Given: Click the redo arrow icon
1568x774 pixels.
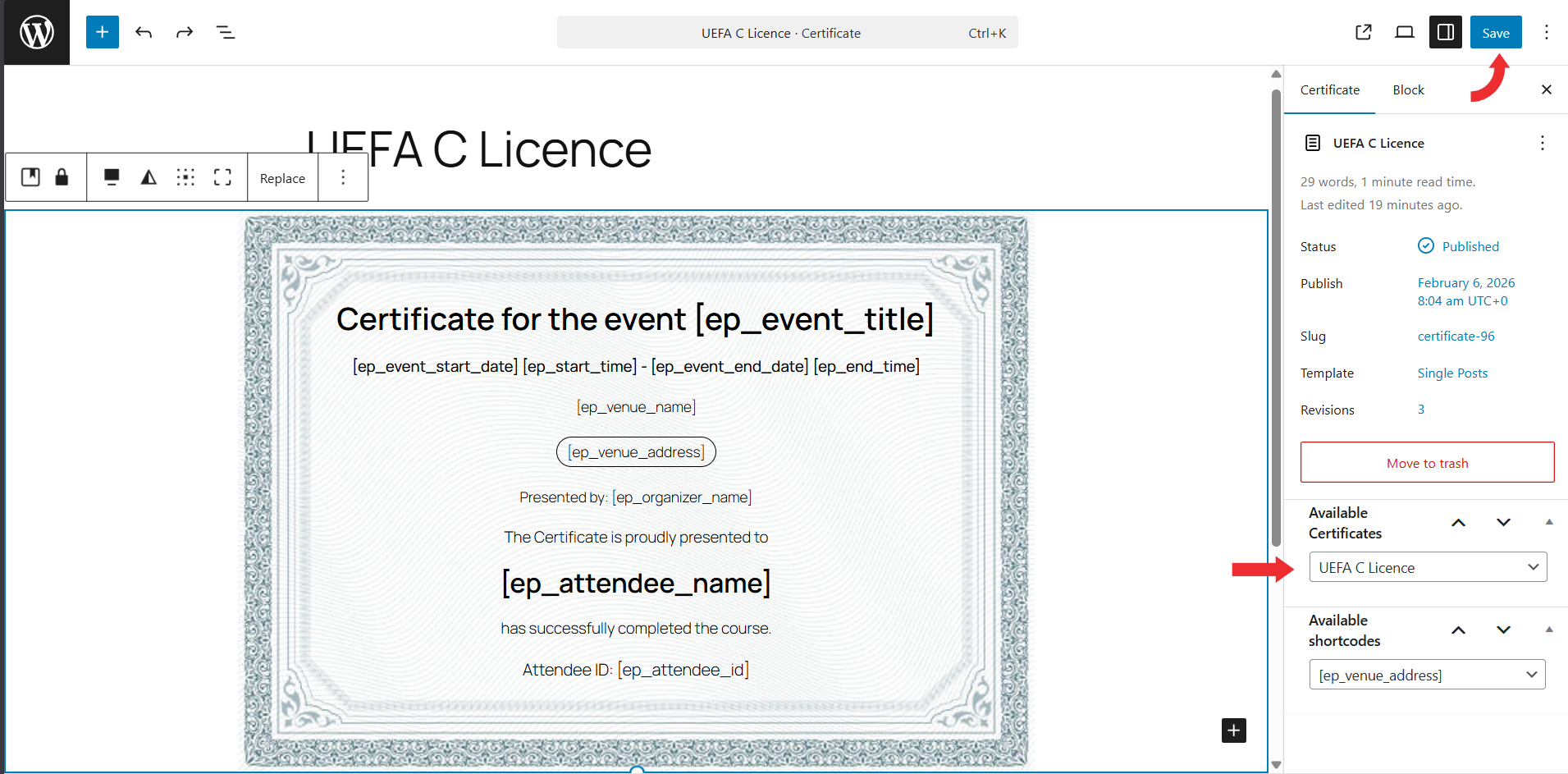Looking at the screenshot, I should [x=185, y=33].
